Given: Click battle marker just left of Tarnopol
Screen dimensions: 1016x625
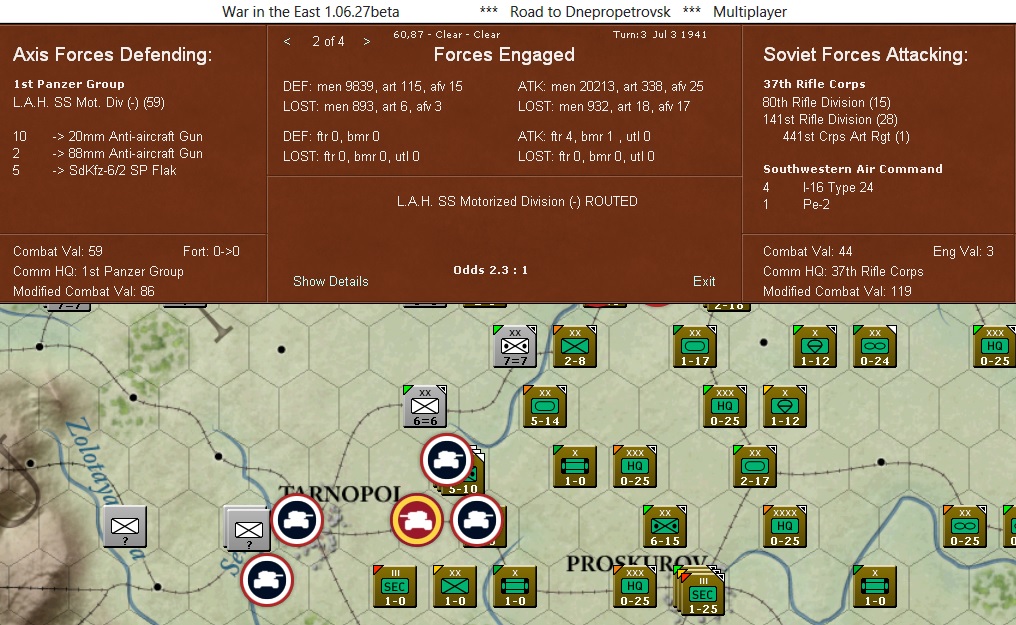Looking at the screenshot, I should coord(297,520).
